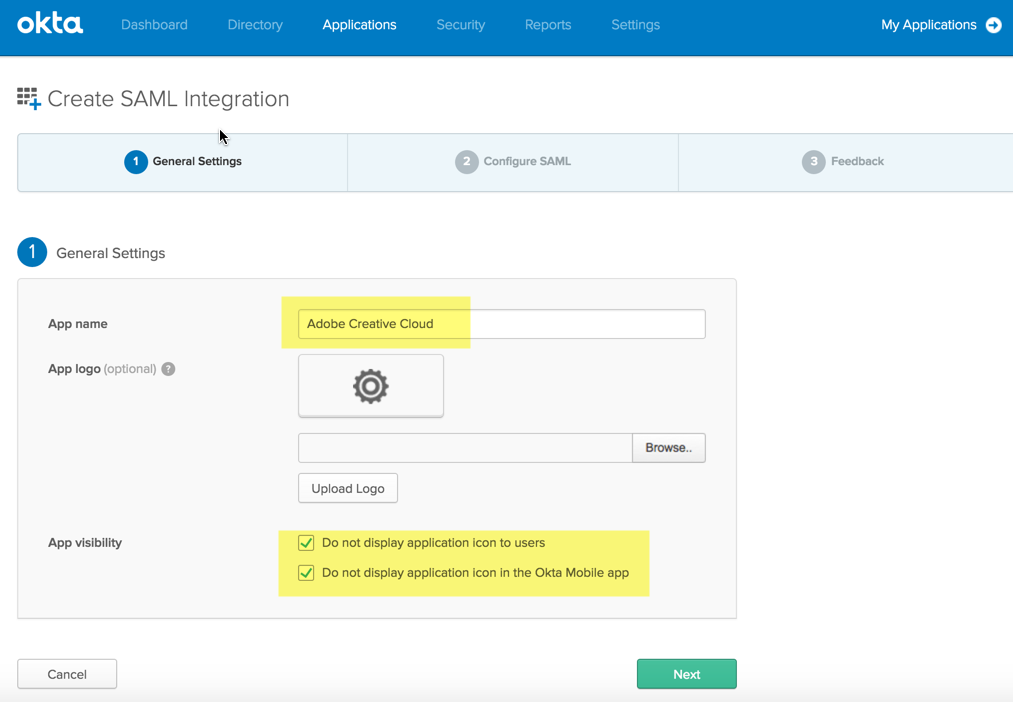
Task: Click Browse to choose a logo file
Action: coord(668,447)
